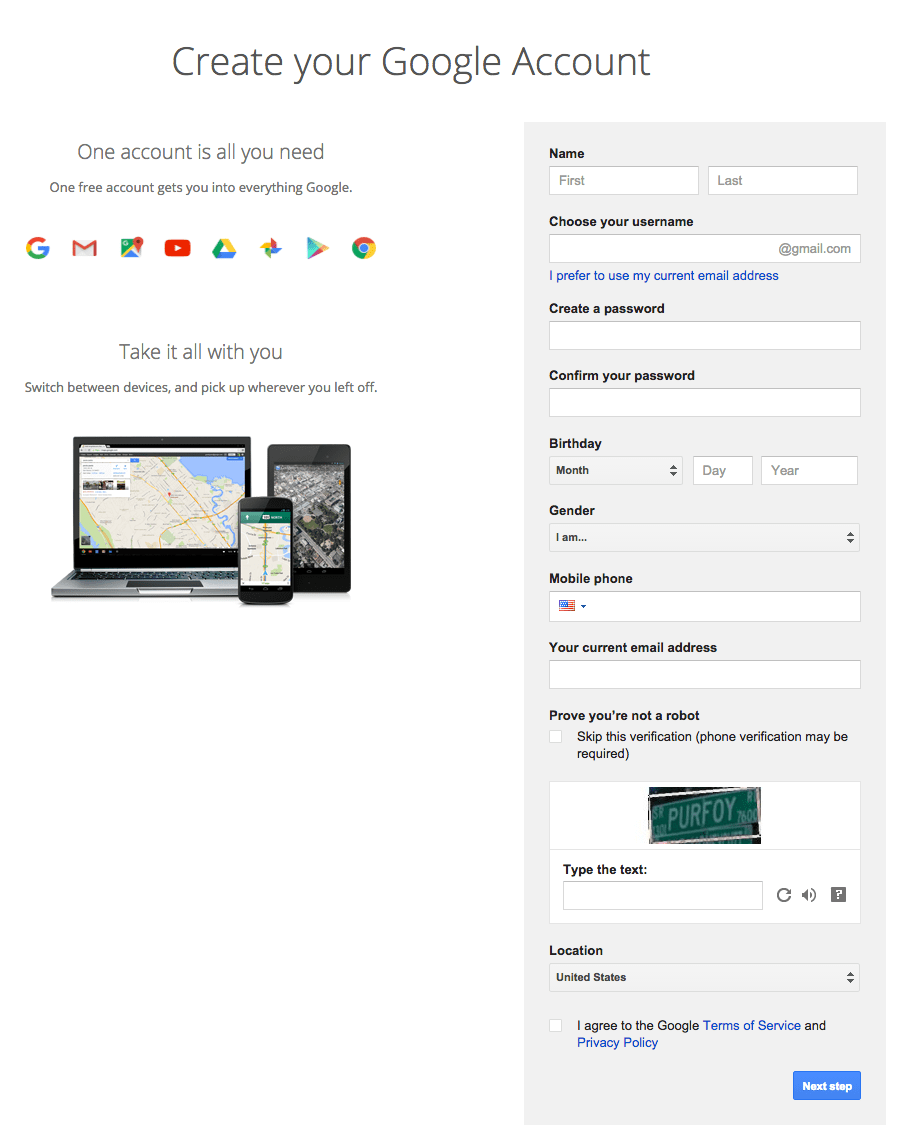Screen dimensions: 902x1133
Task: Tick the Skip this verification checkbox
Action: [x=556, y=736]
